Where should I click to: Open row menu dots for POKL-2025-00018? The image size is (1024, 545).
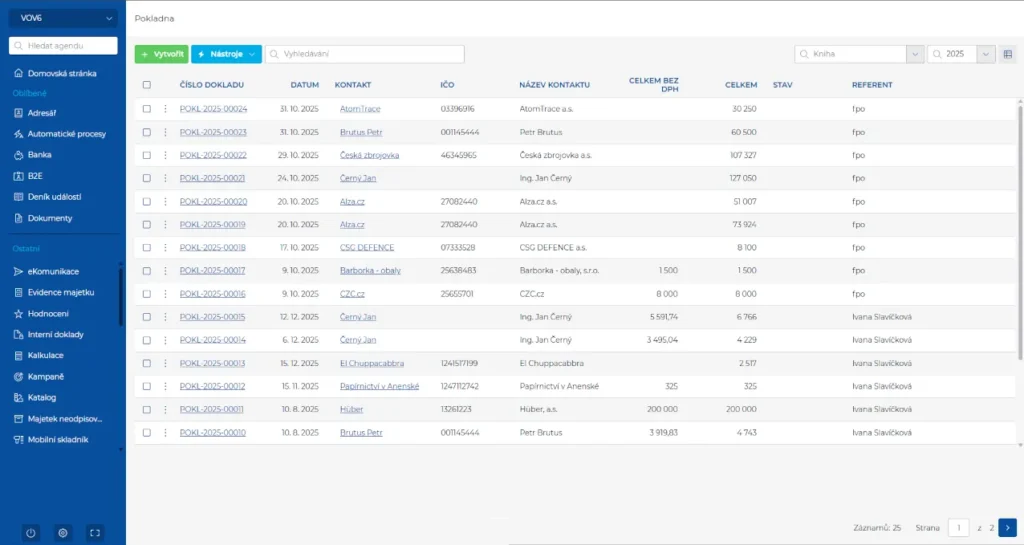pos(165,247)
